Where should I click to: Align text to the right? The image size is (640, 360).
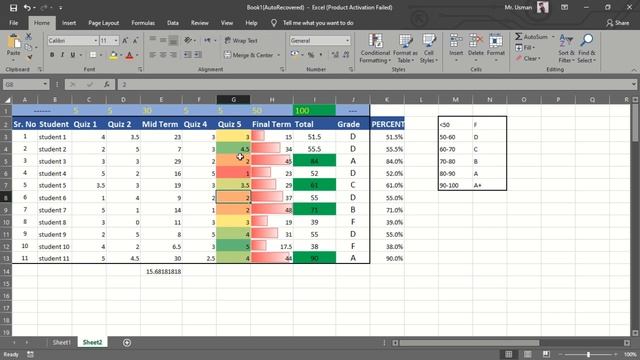[173, 55]
